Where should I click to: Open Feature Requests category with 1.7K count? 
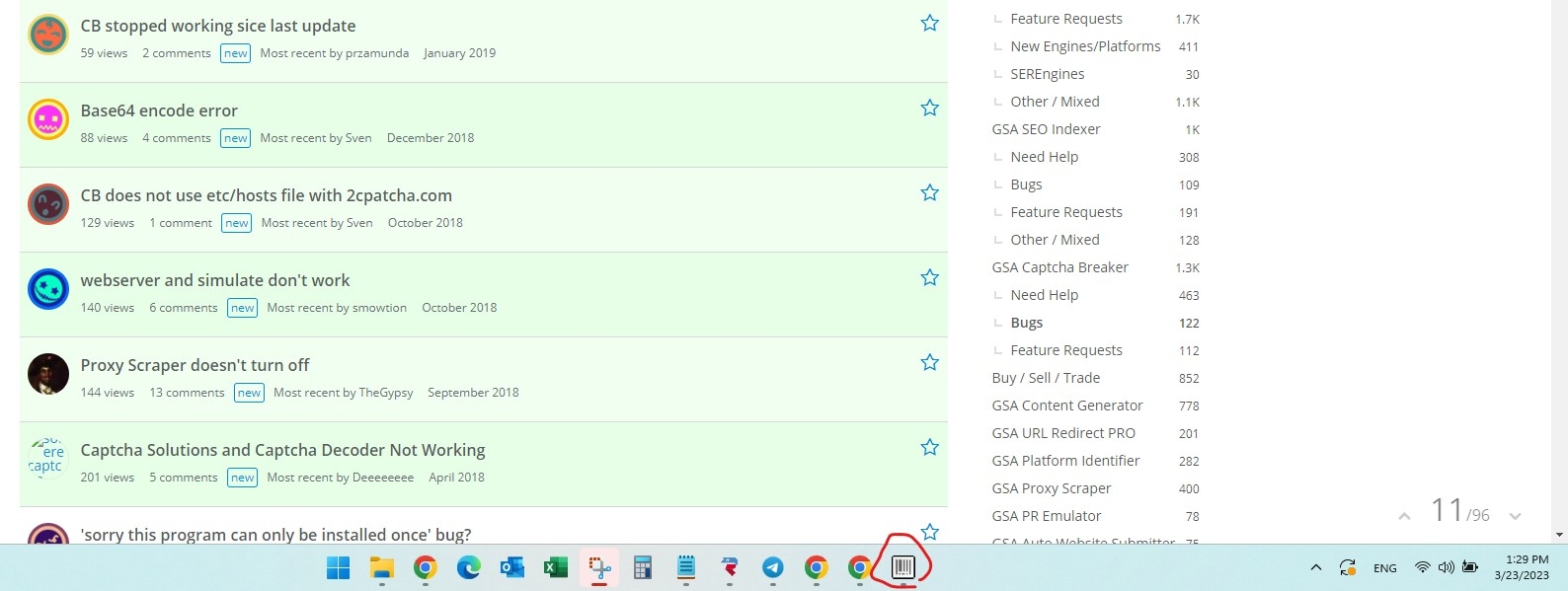[x=1066, y=19]
